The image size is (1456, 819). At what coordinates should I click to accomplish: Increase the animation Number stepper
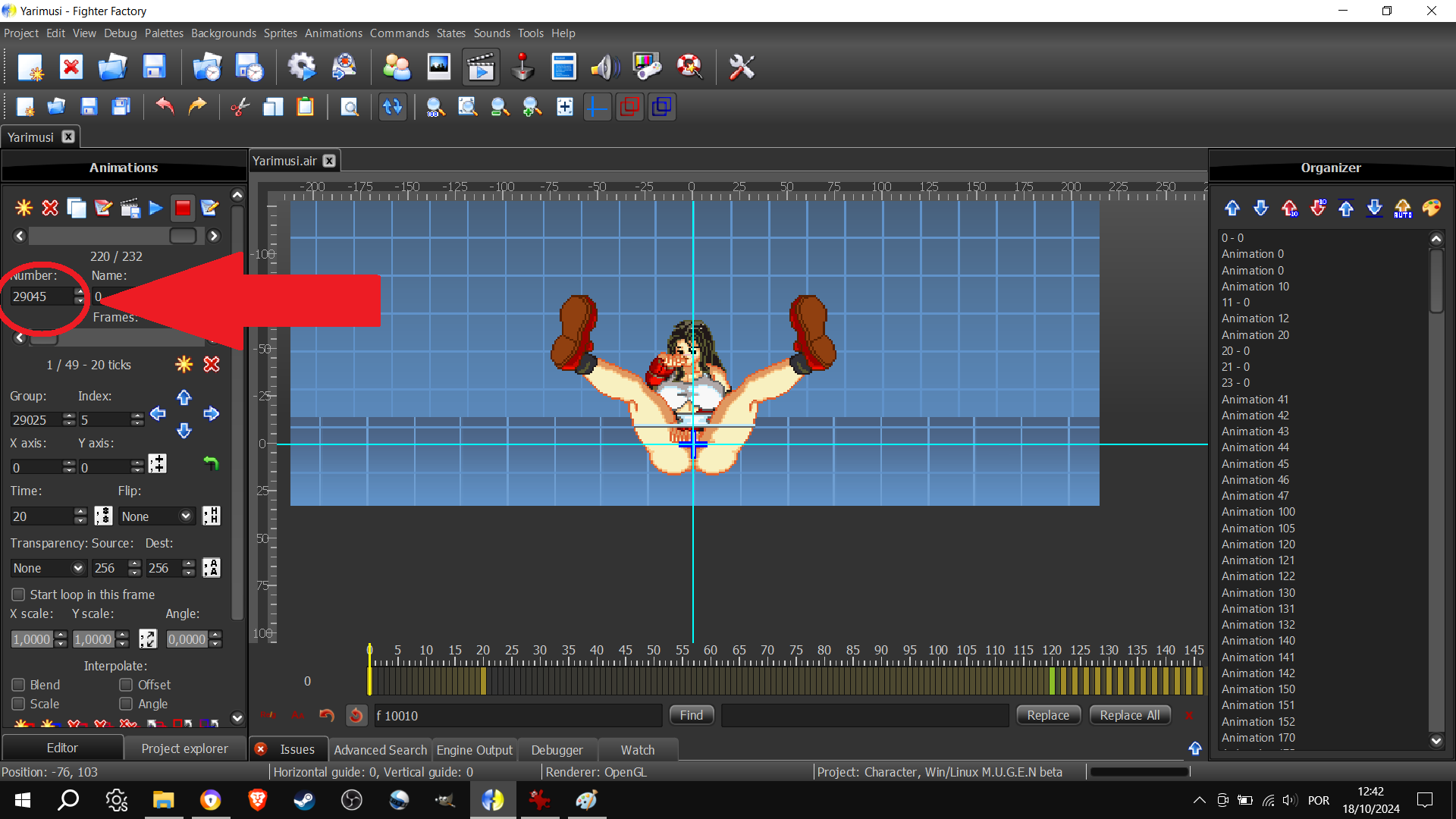[x=80, y=292]
